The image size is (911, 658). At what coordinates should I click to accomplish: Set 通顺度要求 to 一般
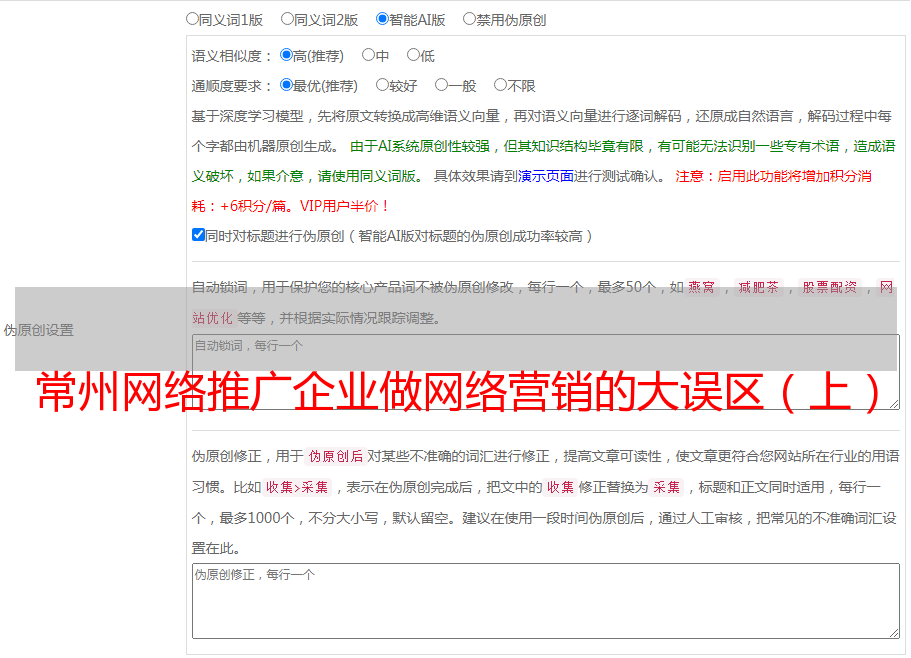441,85
